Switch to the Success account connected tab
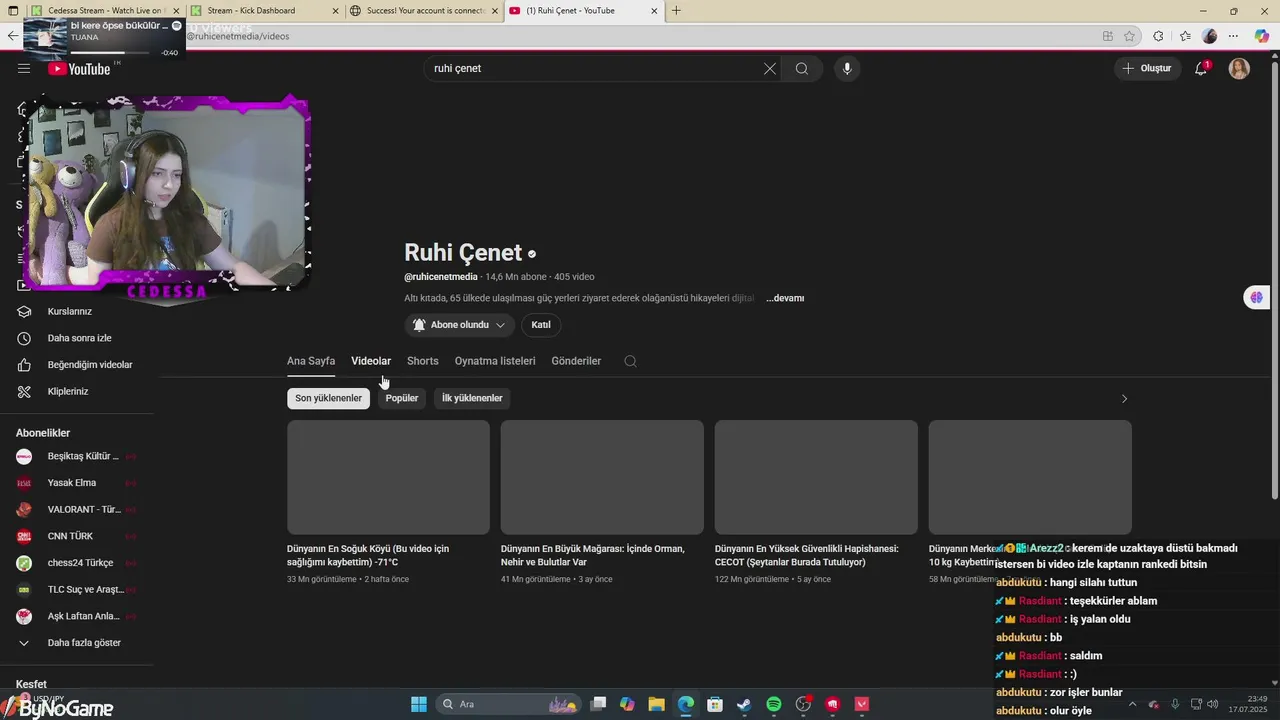This screenshot has width=1280, height=720. coord(424,11)
